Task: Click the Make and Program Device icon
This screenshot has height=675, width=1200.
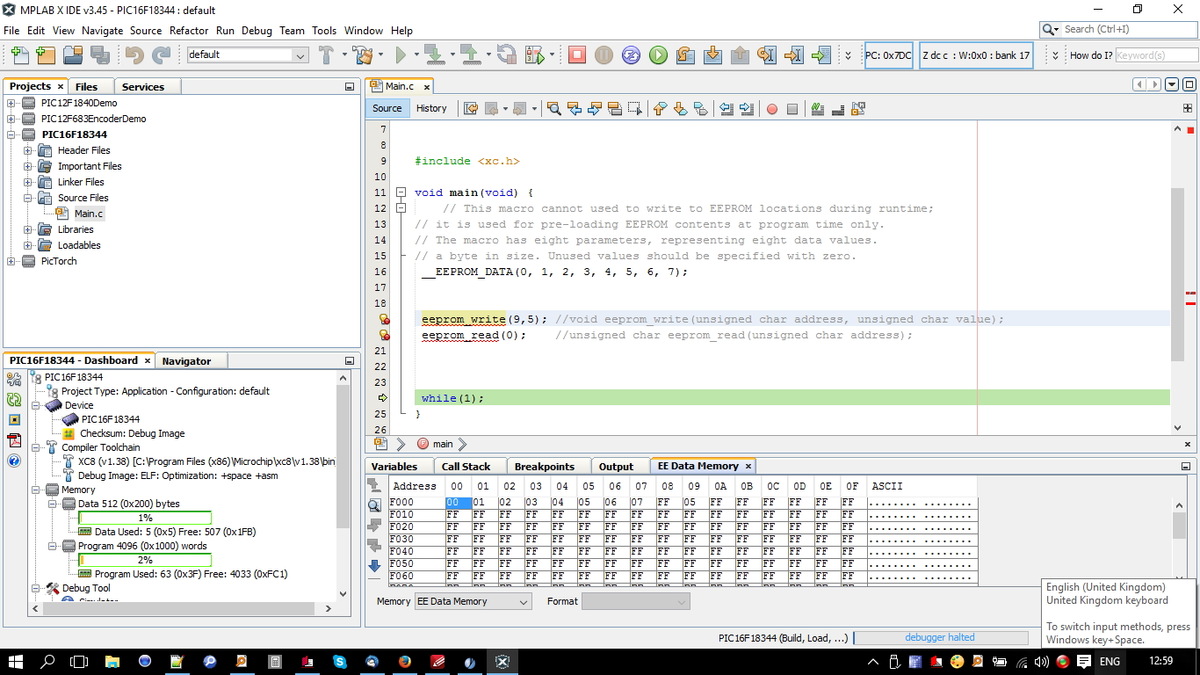Action: (x=433, y=55)
